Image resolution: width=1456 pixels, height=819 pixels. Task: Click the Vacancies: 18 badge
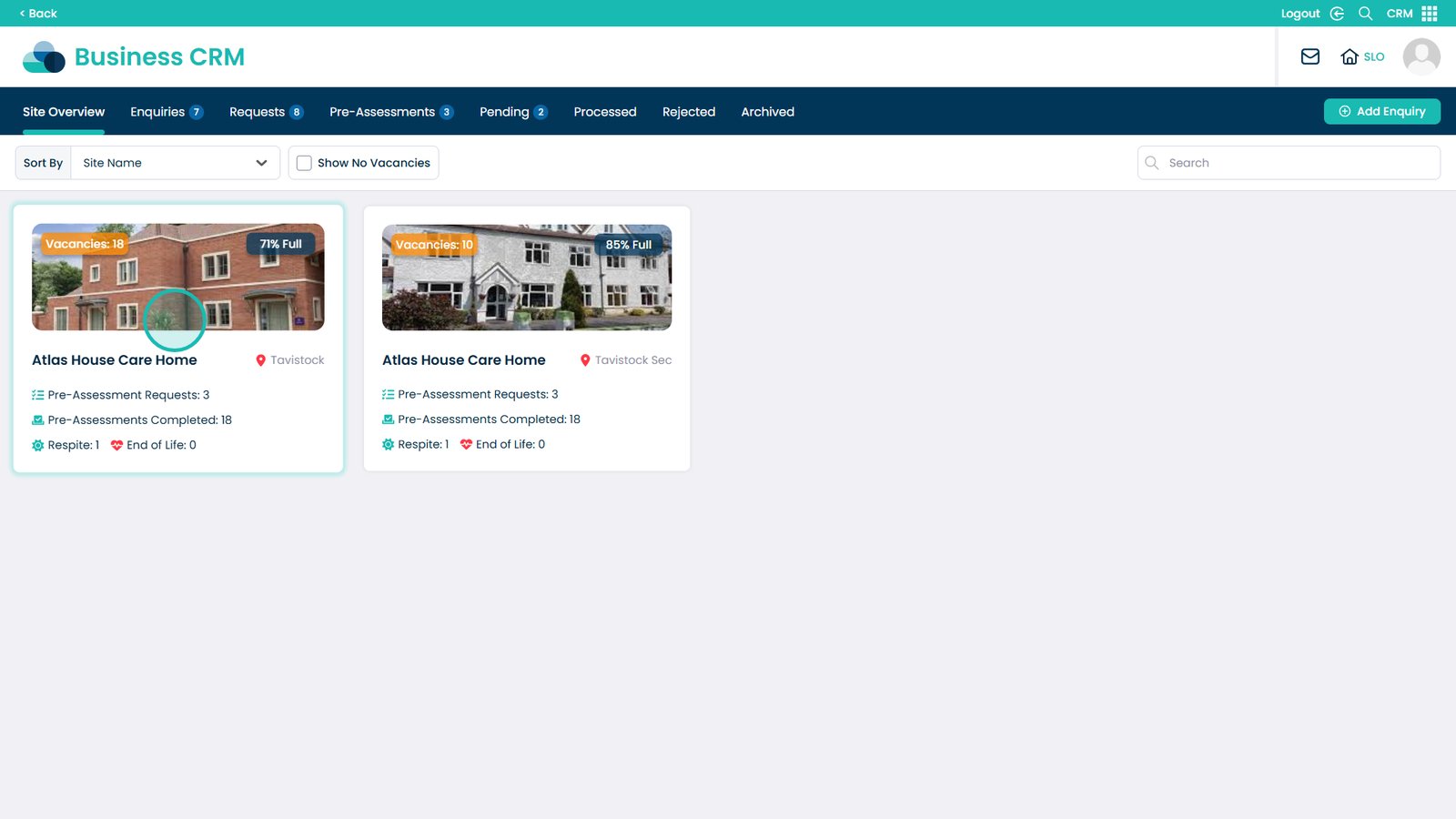pos(85,244)
